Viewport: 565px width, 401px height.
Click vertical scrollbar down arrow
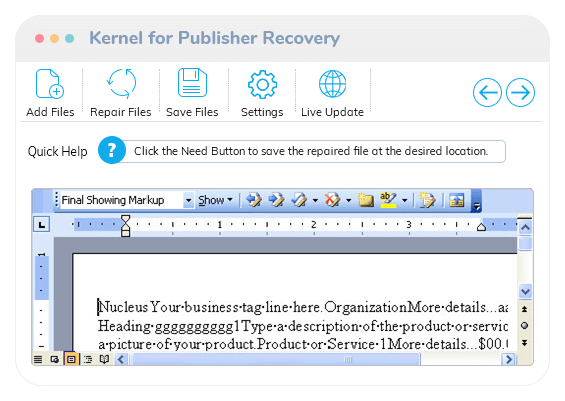click(x=525, y=291)
